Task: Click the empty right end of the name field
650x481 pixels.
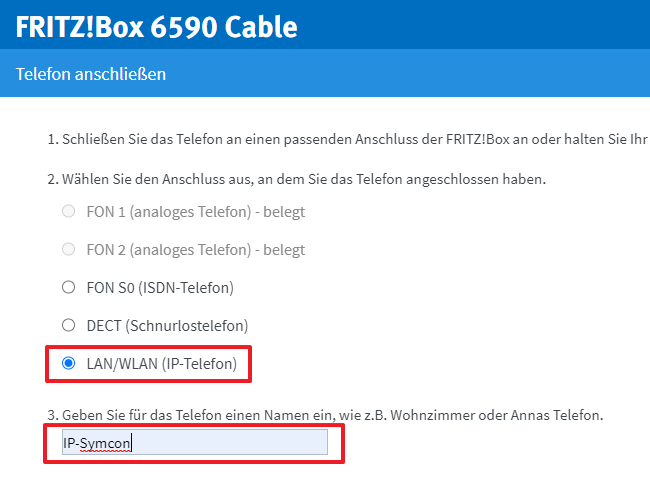Action: point(290,442)
